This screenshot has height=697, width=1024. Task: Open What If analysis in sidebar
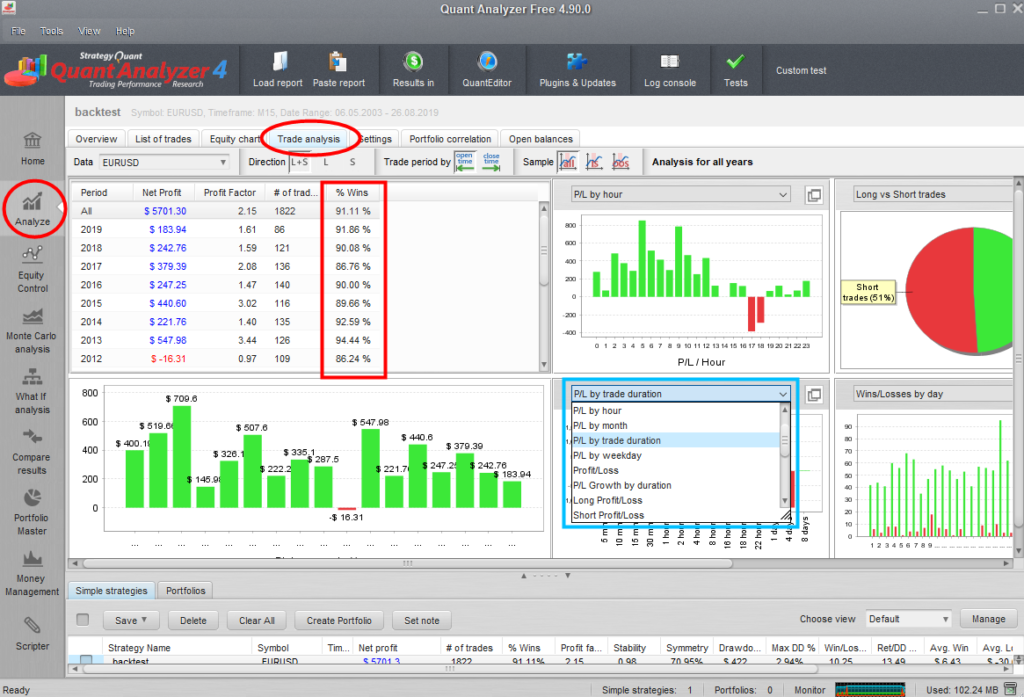32,391
